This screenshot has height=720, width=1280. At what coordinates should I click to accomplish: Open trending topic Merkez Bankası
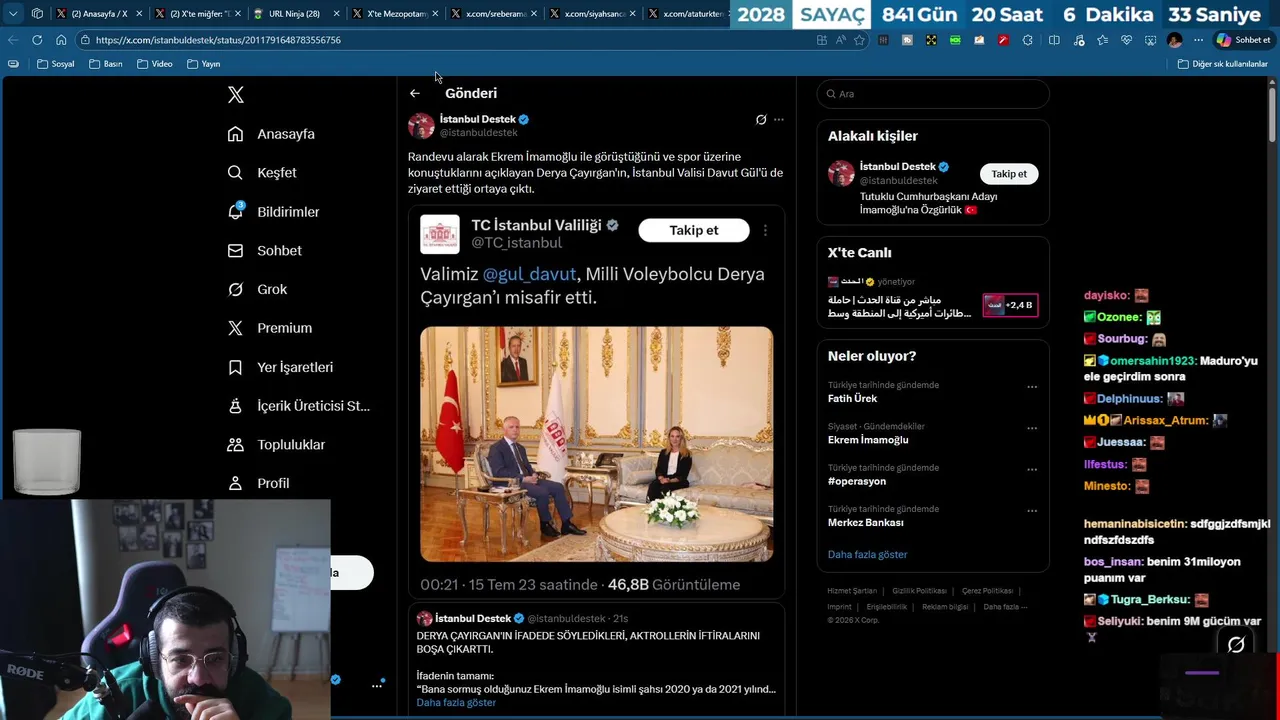click(x=865, y=523)
